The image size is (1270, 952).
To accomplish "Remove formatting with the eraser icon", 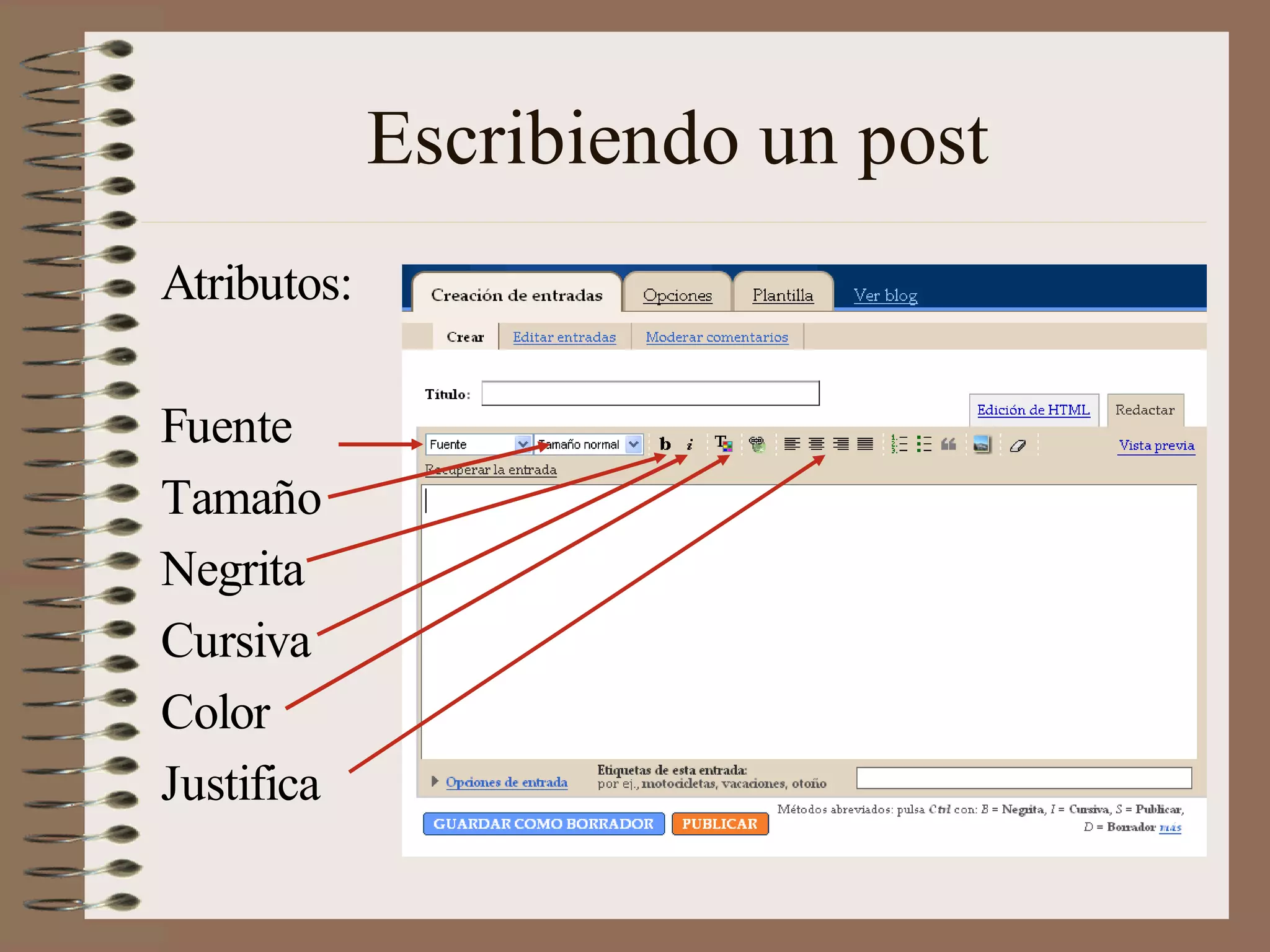I will point(1018,445).
